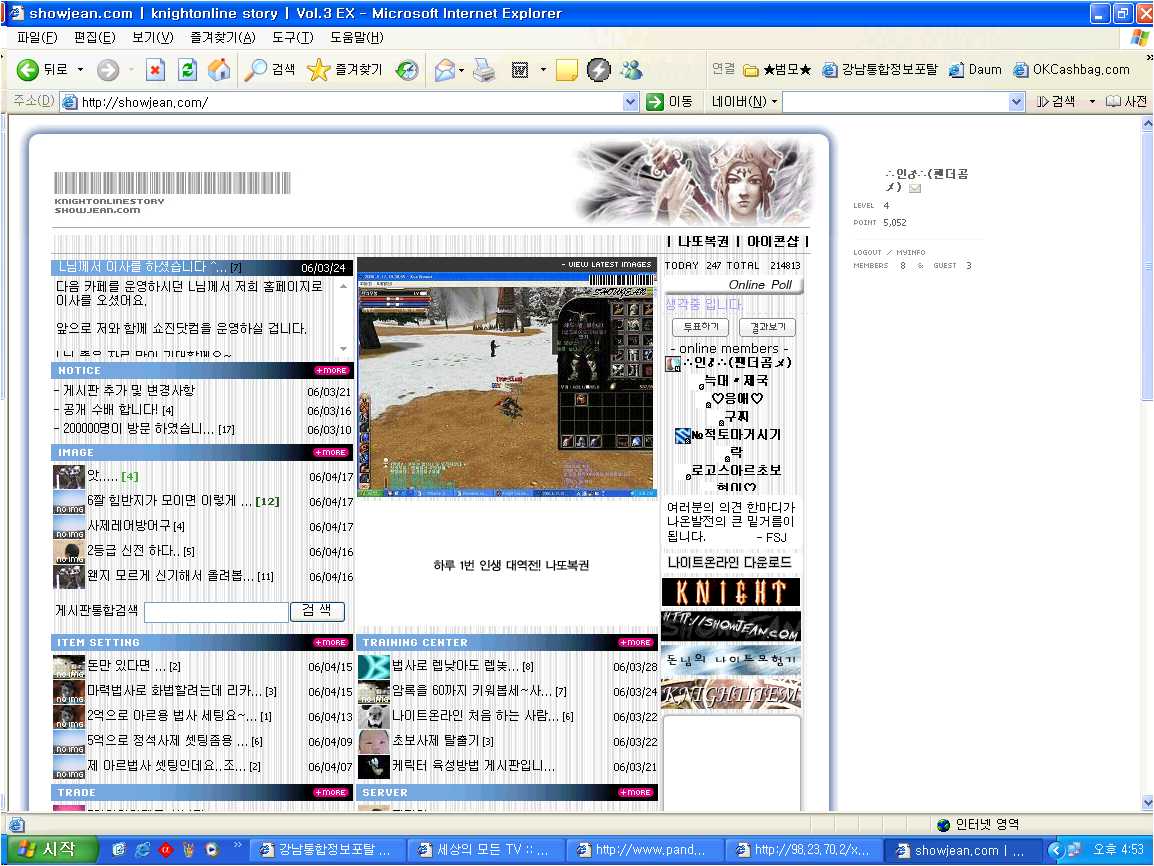Click the Print toolbar icon

(x=484, y=70)
